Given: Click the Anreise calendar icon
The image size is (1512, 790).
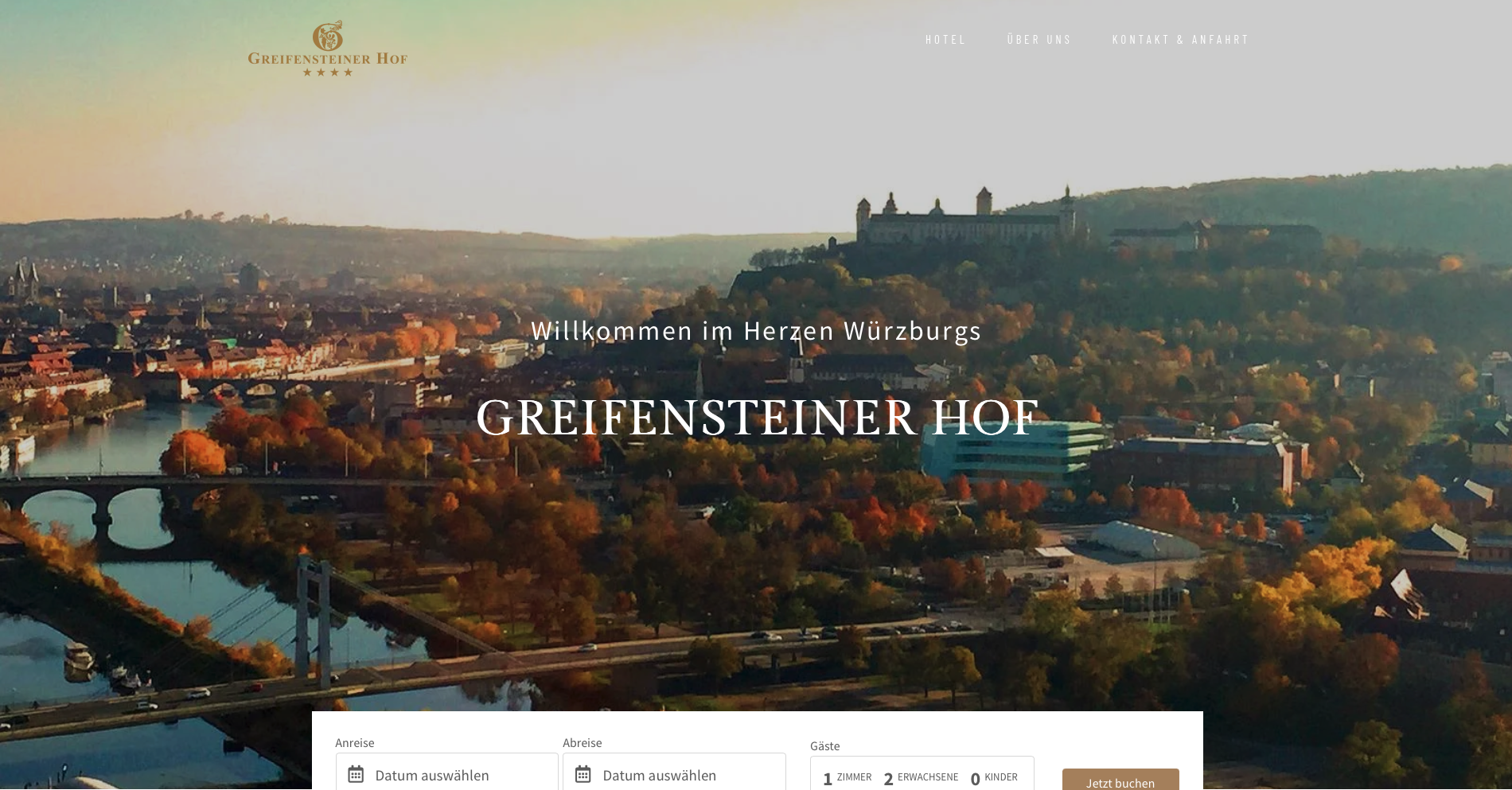Looking at the screenshot, I should 356,774.
